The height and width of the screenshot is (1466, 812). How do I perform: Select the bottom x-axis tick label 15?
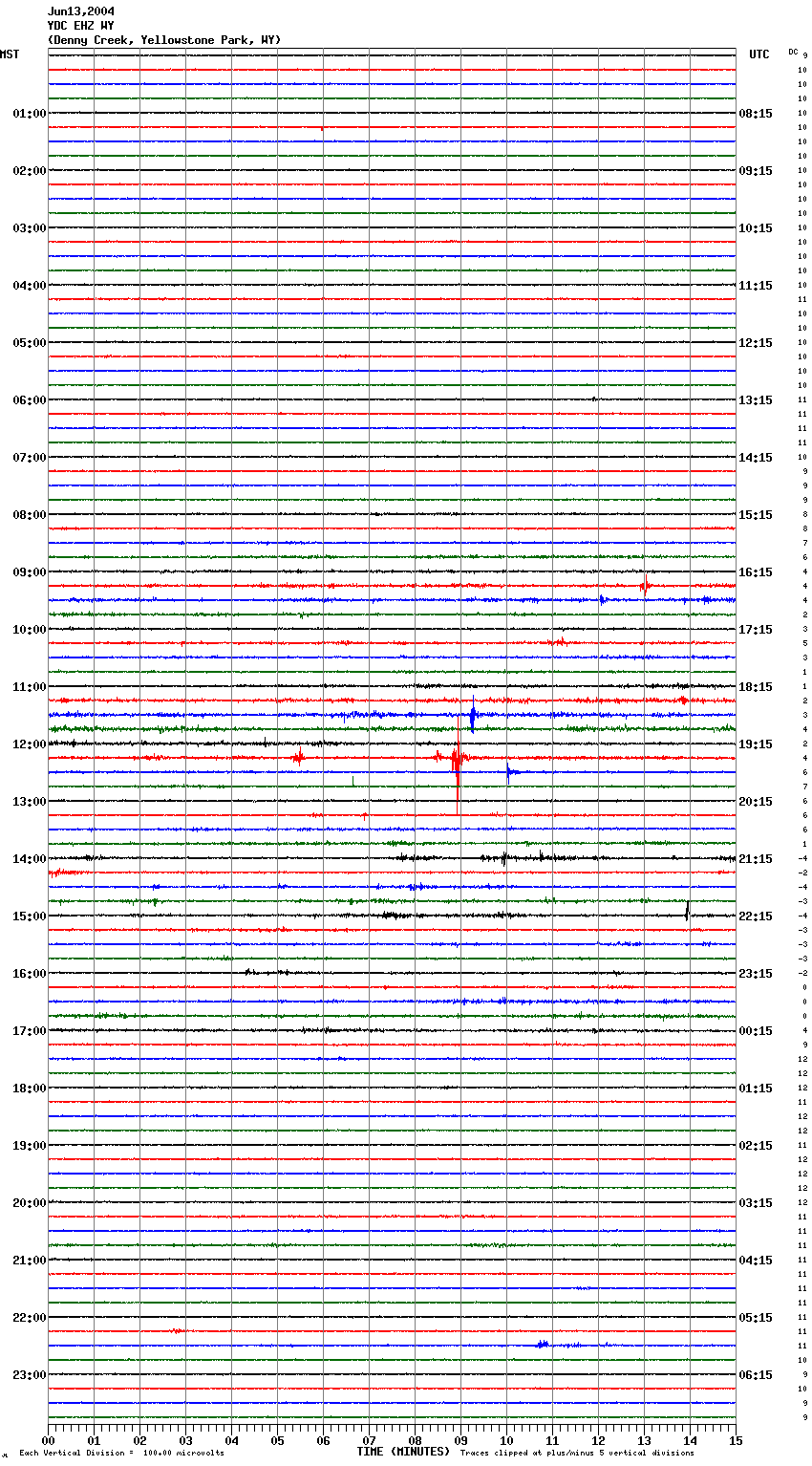pyautogui.click(x=736, y=1440)
